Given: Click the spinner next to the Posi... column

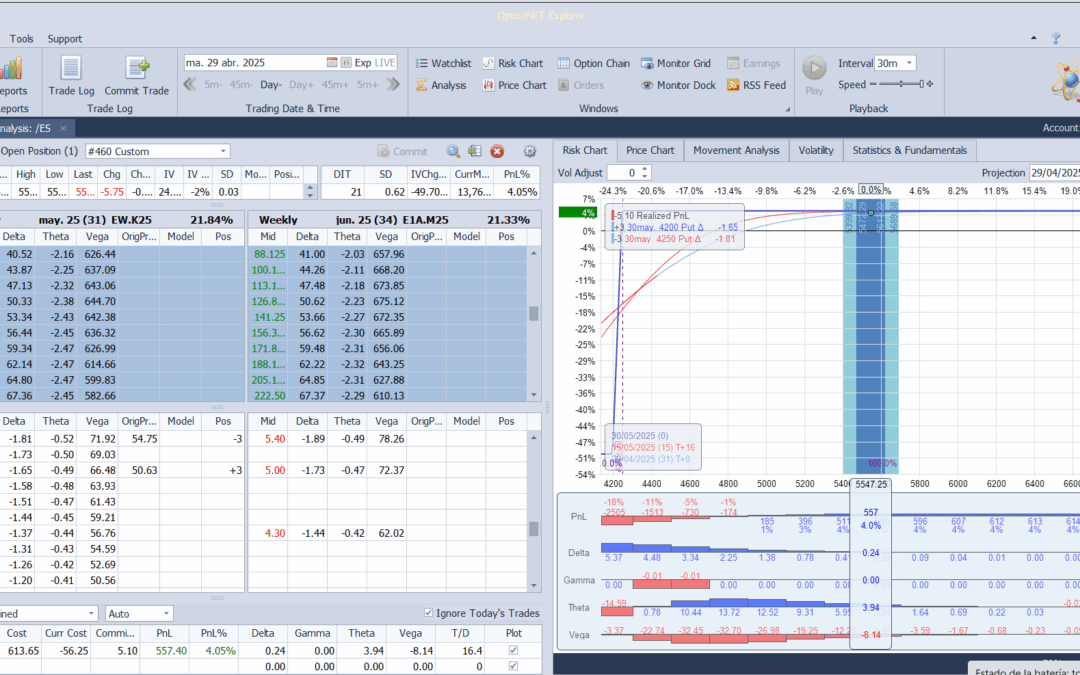Looking at the screenshot, I should click(310, 192).
